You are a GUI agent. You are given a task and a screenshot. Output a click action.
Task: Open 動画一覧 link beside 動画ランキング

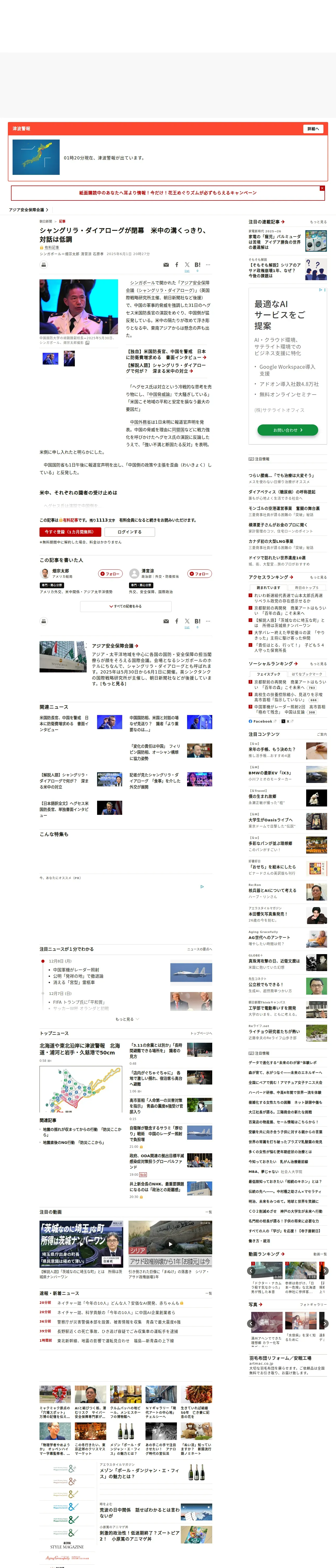click(320, 1254)
